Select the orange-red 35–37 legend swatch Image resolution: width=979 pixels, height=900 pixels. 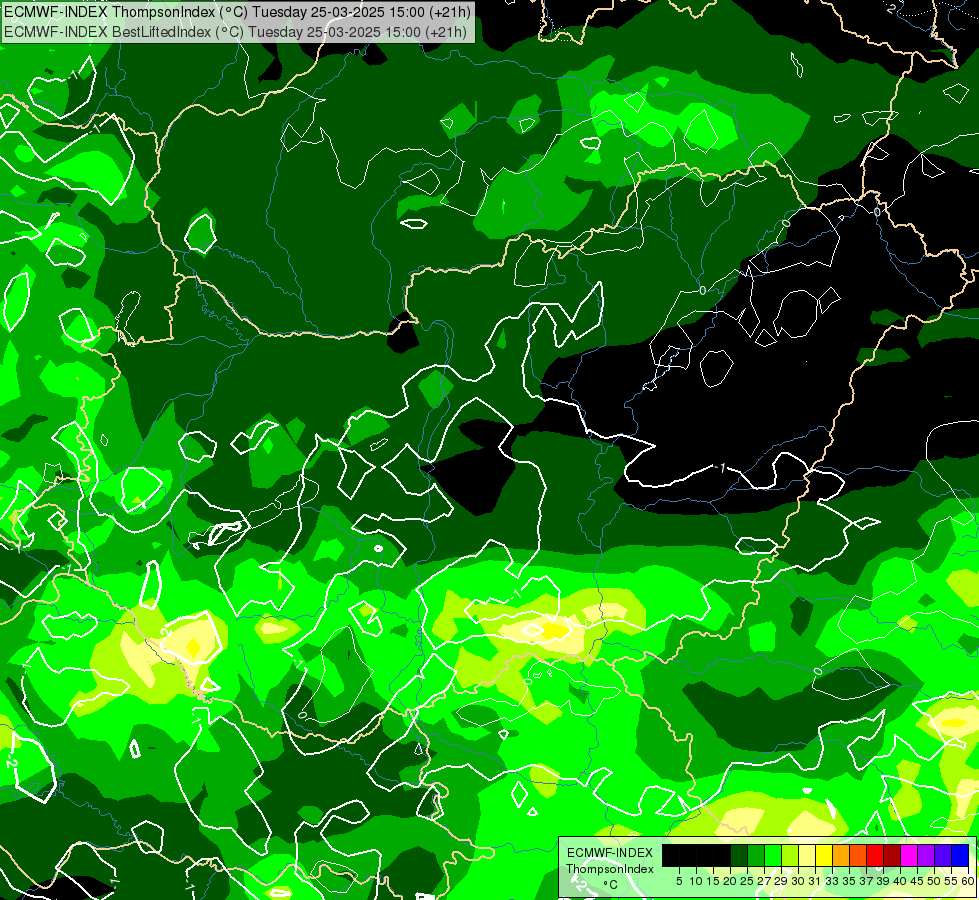pos(858,856)
